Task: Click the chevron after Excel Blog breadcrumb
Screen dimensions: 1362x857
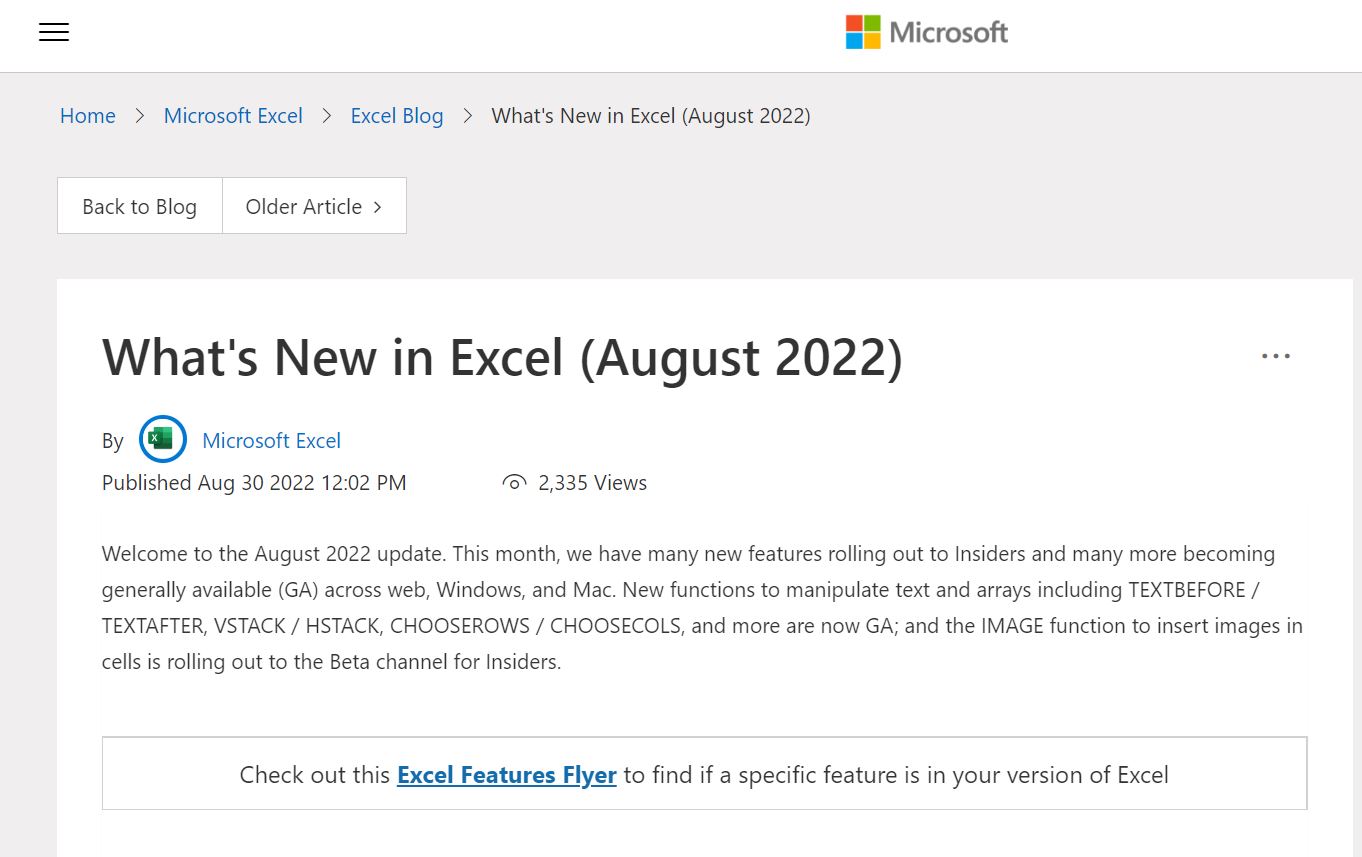Action: point(467,116)
